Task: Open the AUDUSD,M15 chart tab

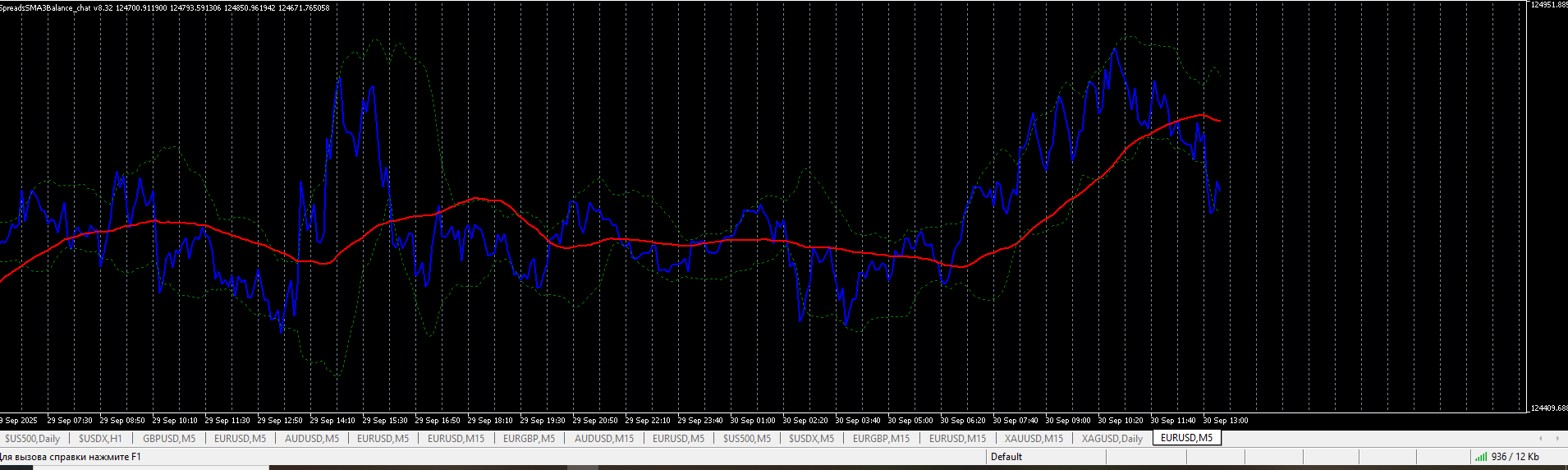Action: (x=604, y=439)
